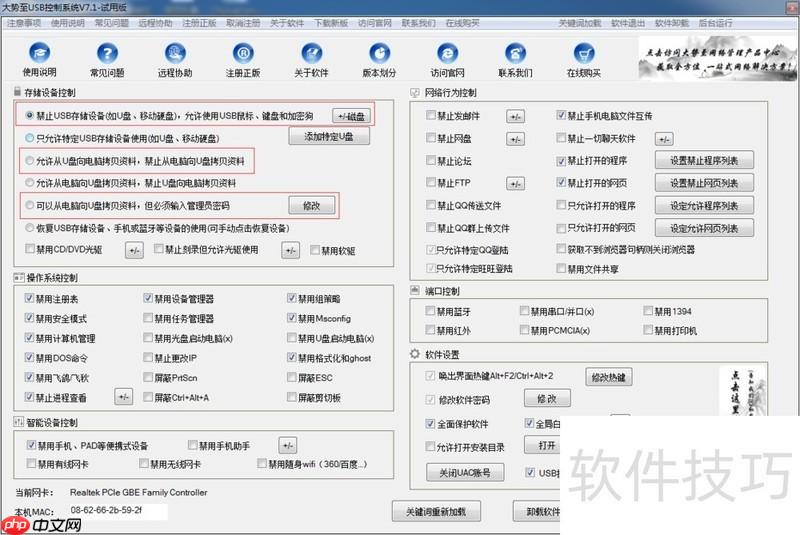Uncheck the 全面保护软件 checkbox
The width and height of the screenshot is (800, 535).
430,424
